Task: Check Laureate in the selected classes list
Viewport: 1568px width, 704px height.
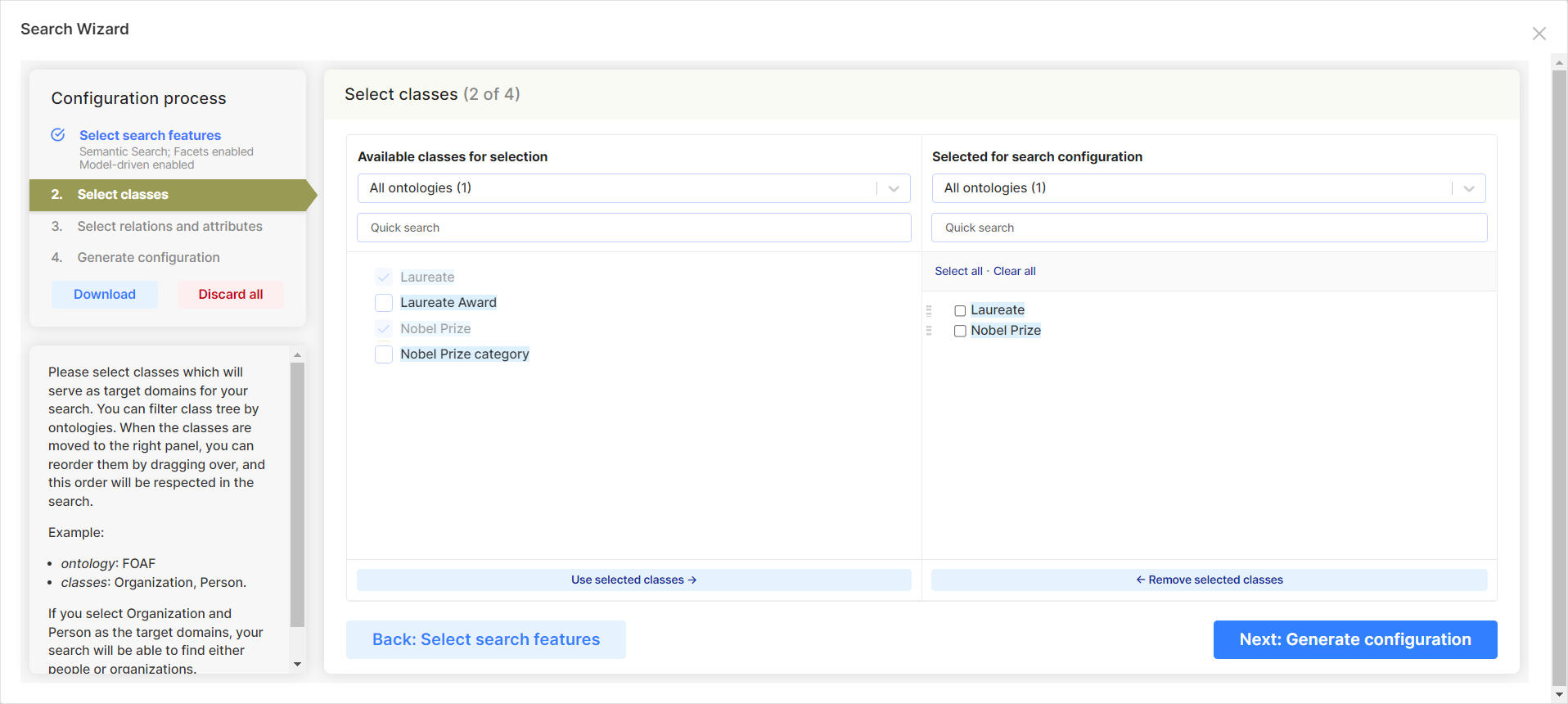Action: click(x=960, y=311)
